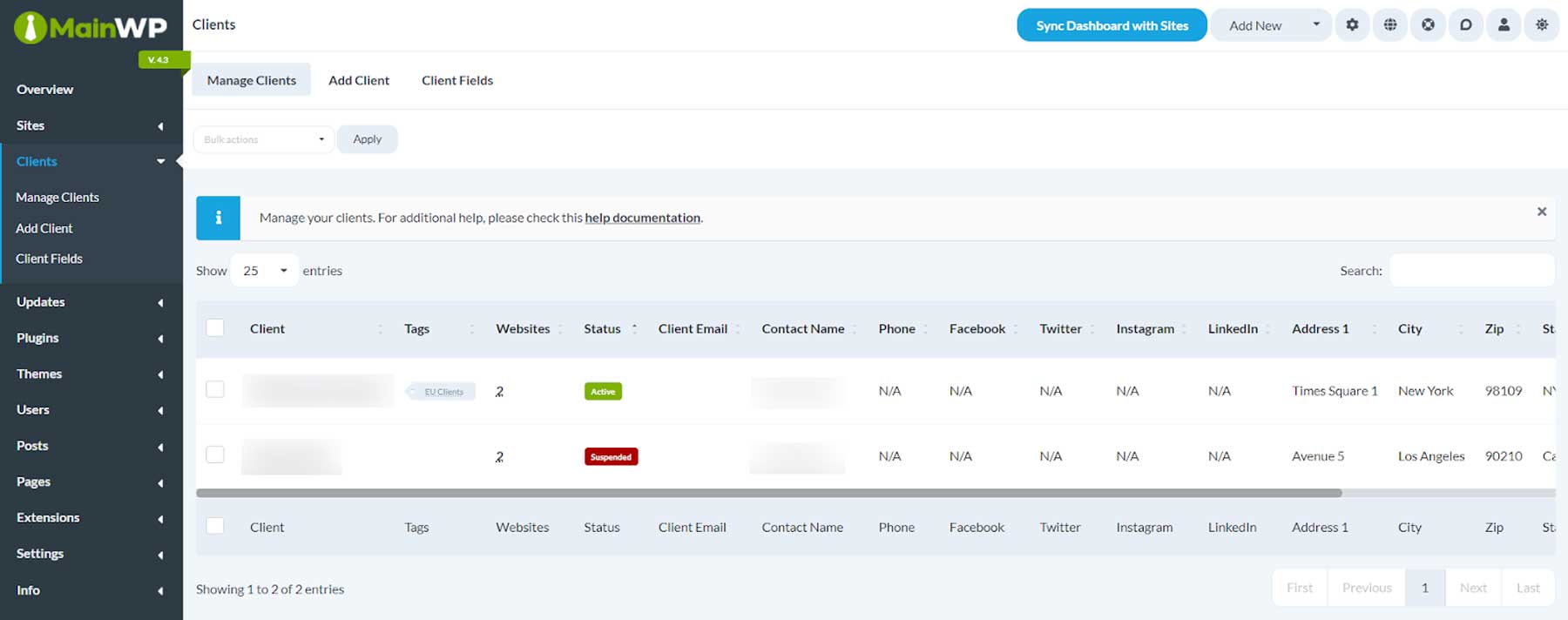The width and height of the screenshot is (1568, 620).
Task: Open the lifebuoy help icon
Action: 1428,25
